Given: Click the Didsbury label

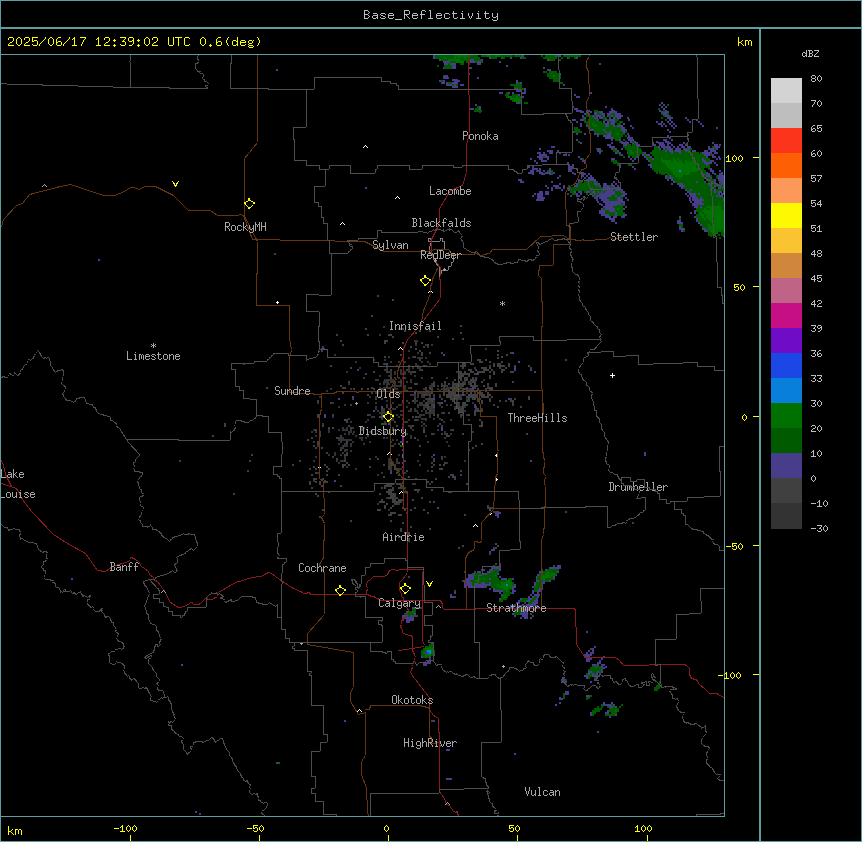Looking at the screenshot, I should (383, 431).
